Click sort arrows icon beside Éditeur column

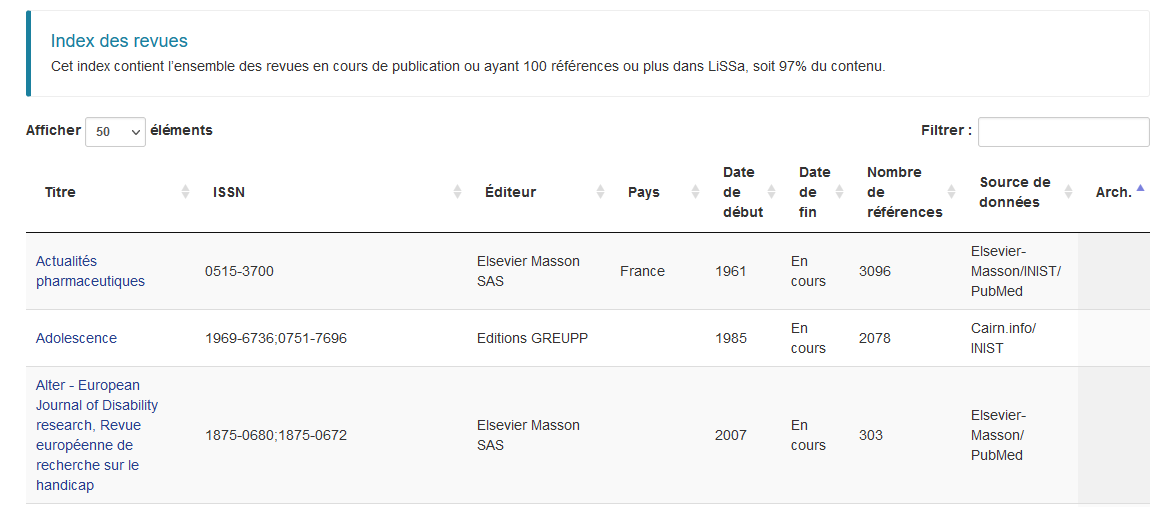pos(600,192)
